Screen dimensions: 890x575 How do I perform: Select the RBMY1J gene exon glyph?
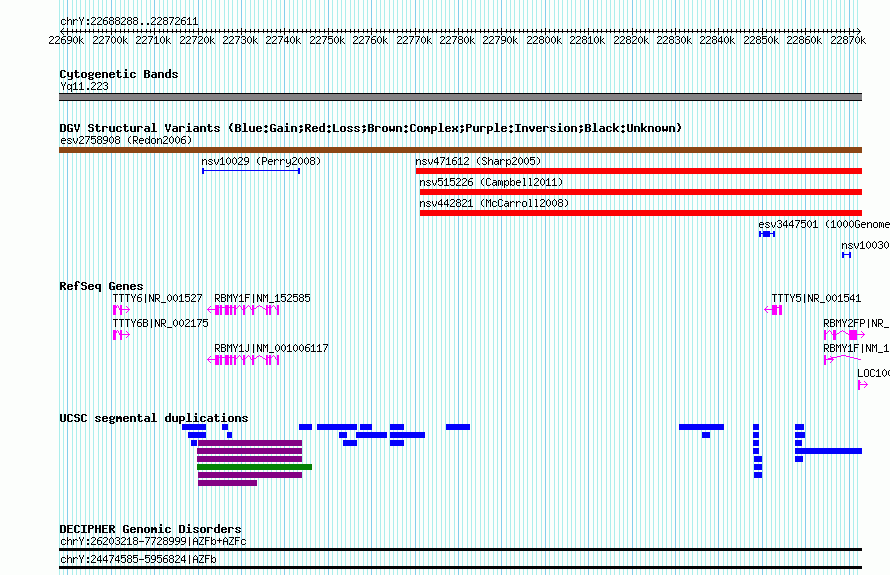[x=244, y=360]
